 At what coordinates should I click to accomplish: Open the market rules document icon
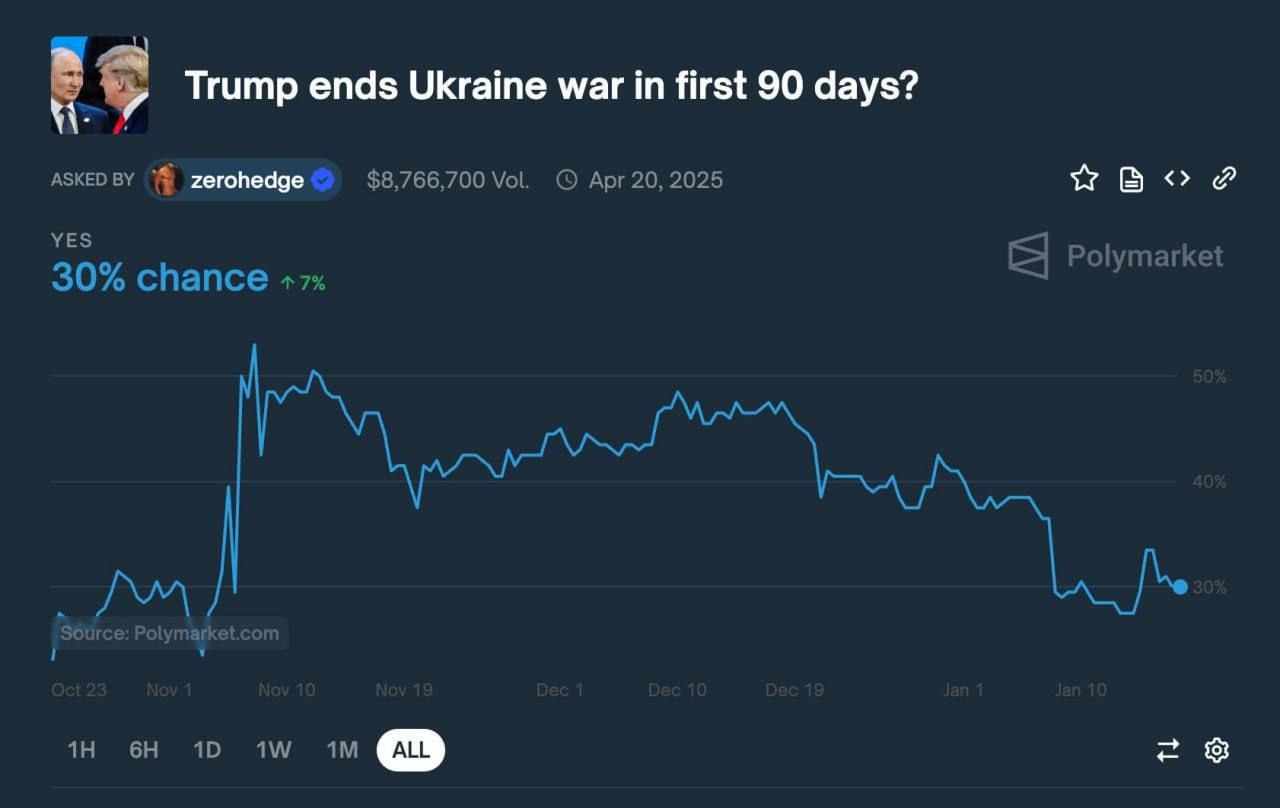coord(1131,180)
